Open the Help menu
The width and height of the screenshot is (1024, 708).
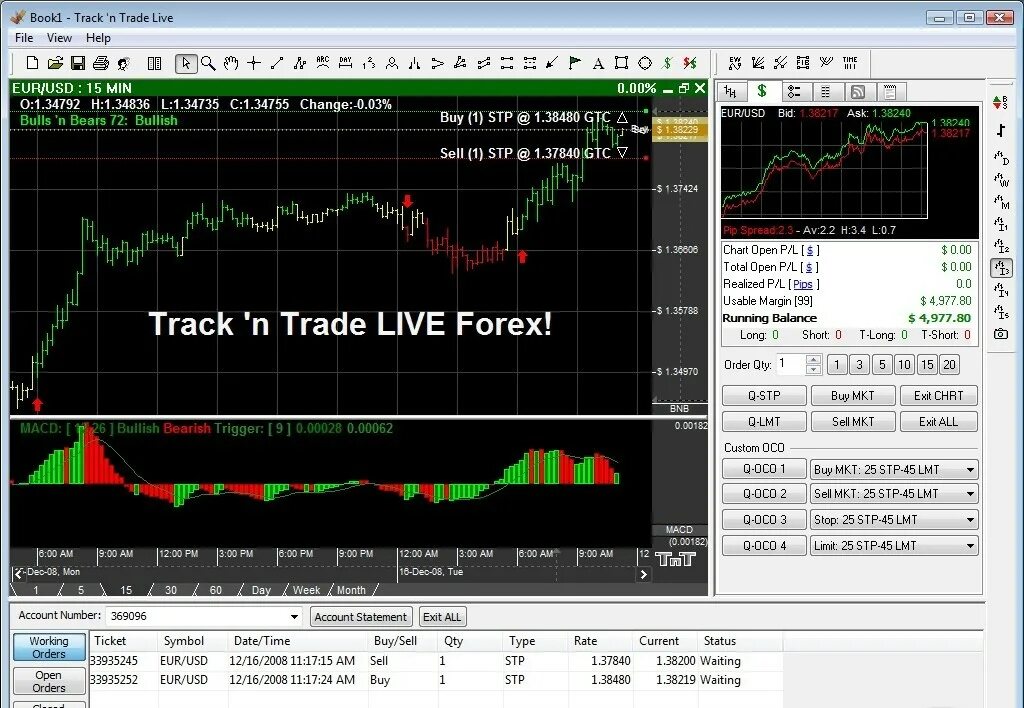pos(98,38)
